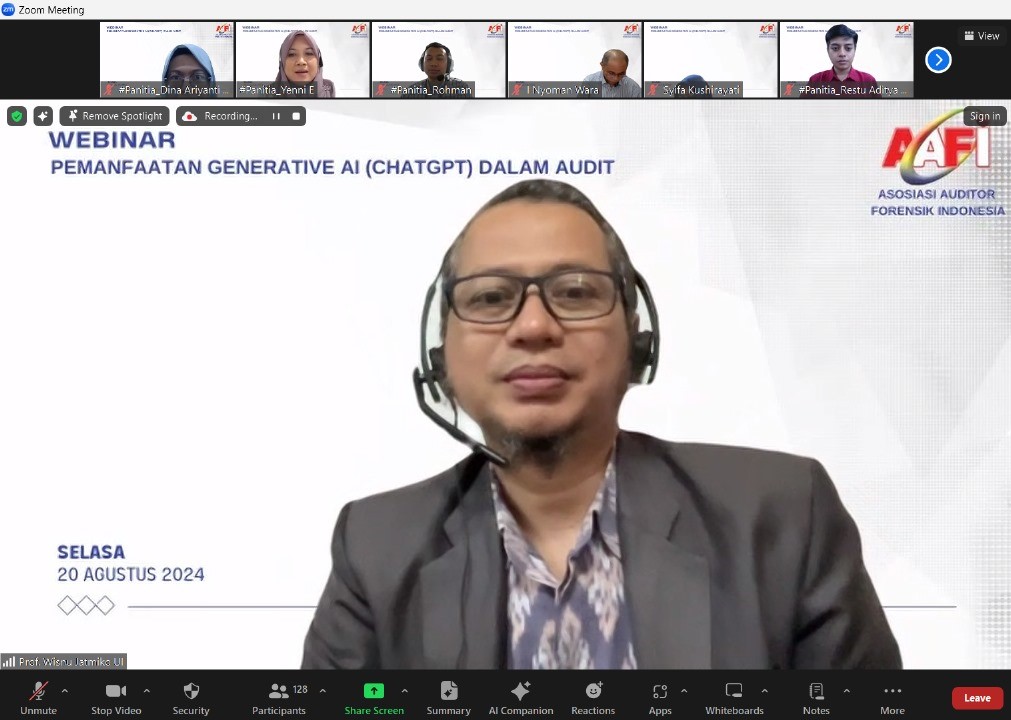This screenshot has width=1011, height=720.
Task: Expand the Share Screen options arrow
Action: 404,690
